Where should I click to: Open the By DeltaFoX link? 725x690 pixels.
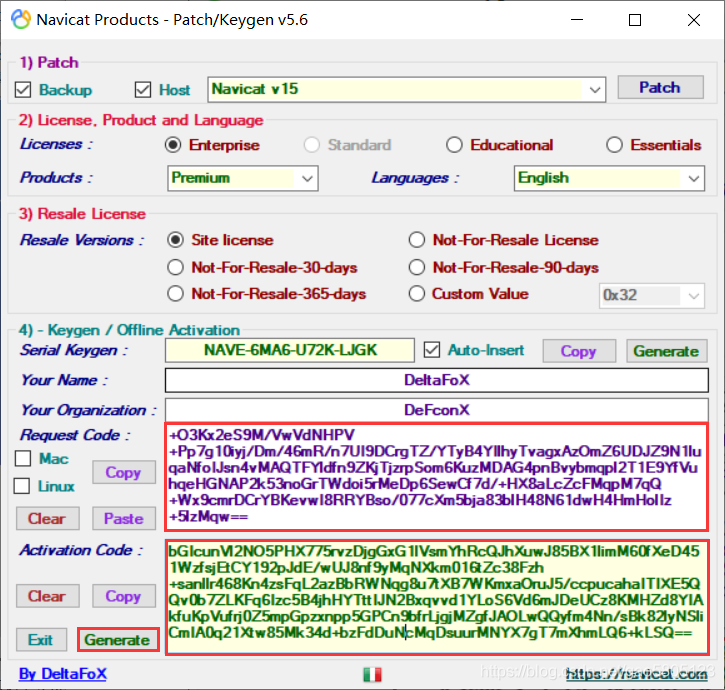pos(63,674)
